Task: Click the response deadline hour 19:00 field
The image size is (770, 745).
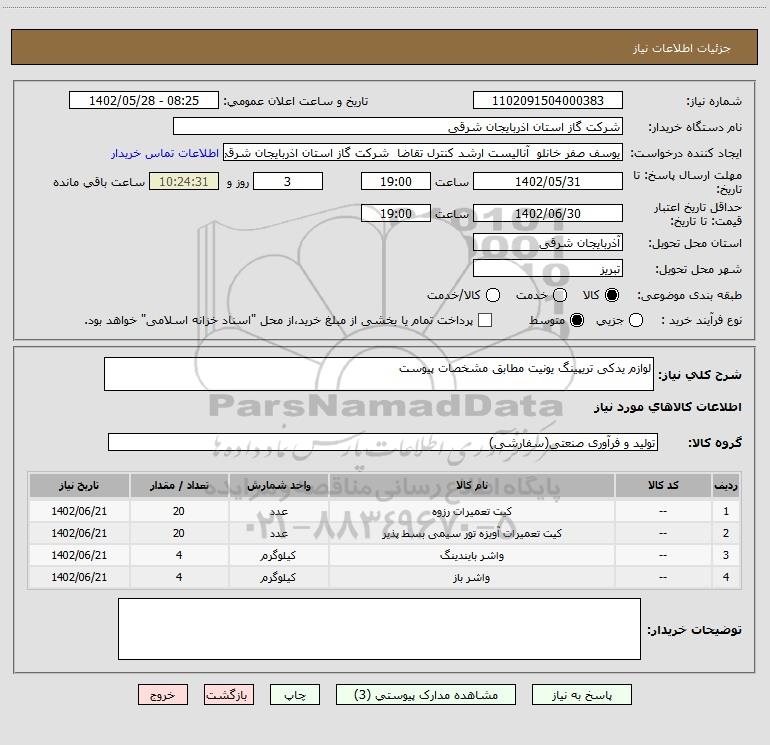Action: [x=396, y=182]
